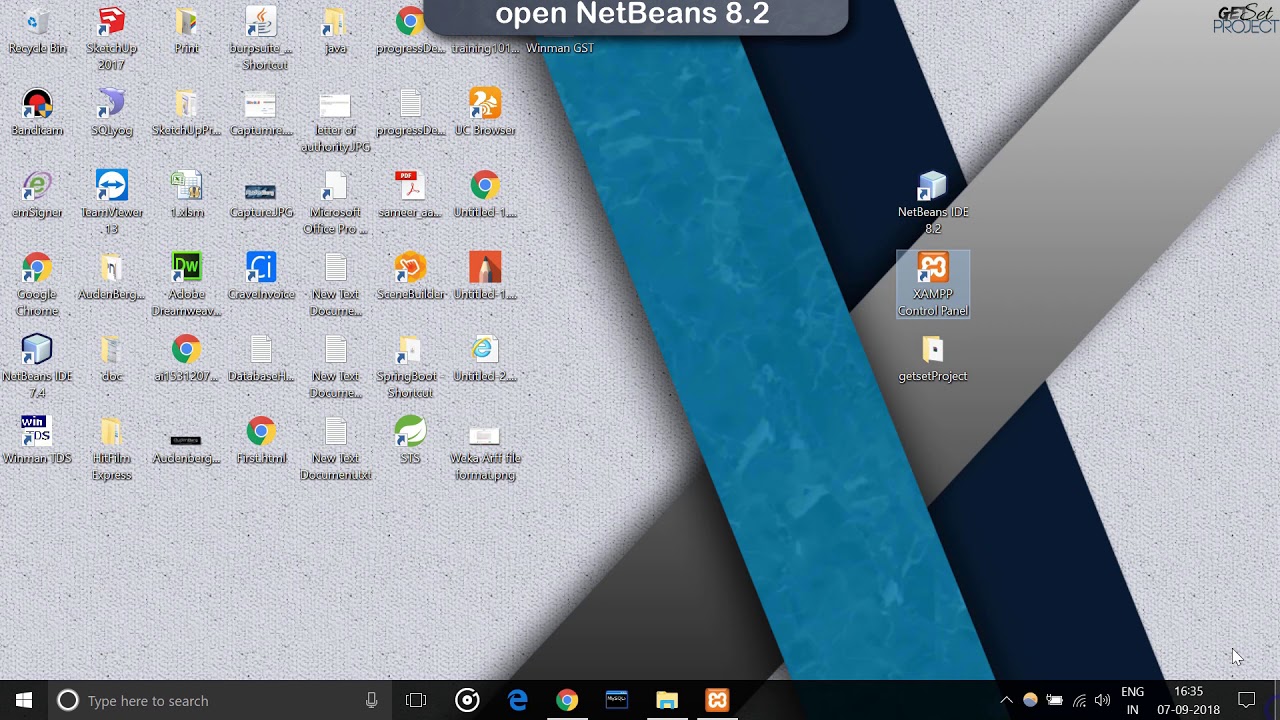Select the Recycle Bin icon
1280x720 pixels.
point(37,30)
